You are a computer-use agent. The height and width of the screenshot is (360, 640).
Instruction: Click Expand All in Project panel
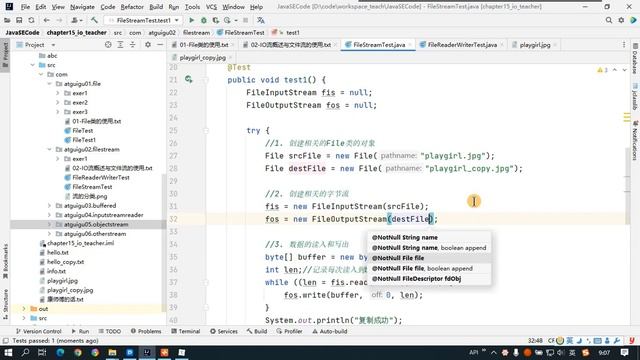point(120,44)
